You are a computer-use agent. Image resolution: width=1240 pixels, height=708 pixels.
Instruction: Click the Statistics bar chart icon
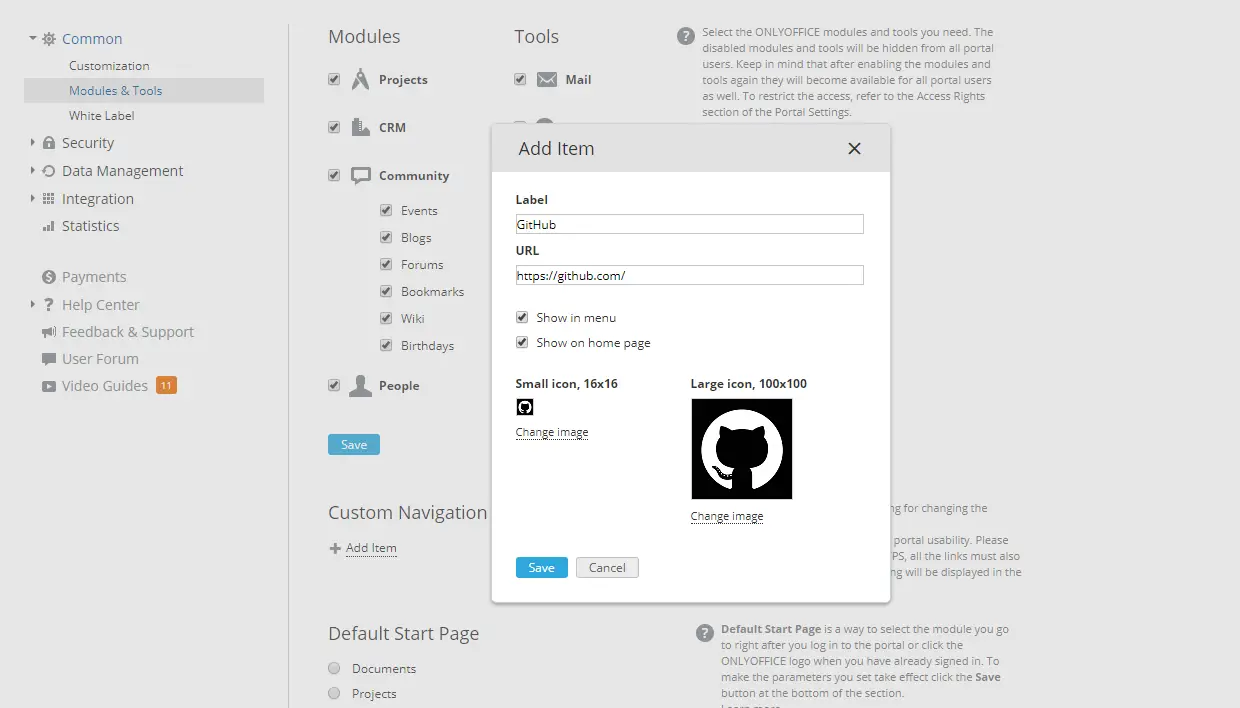[x=48, y=226]
